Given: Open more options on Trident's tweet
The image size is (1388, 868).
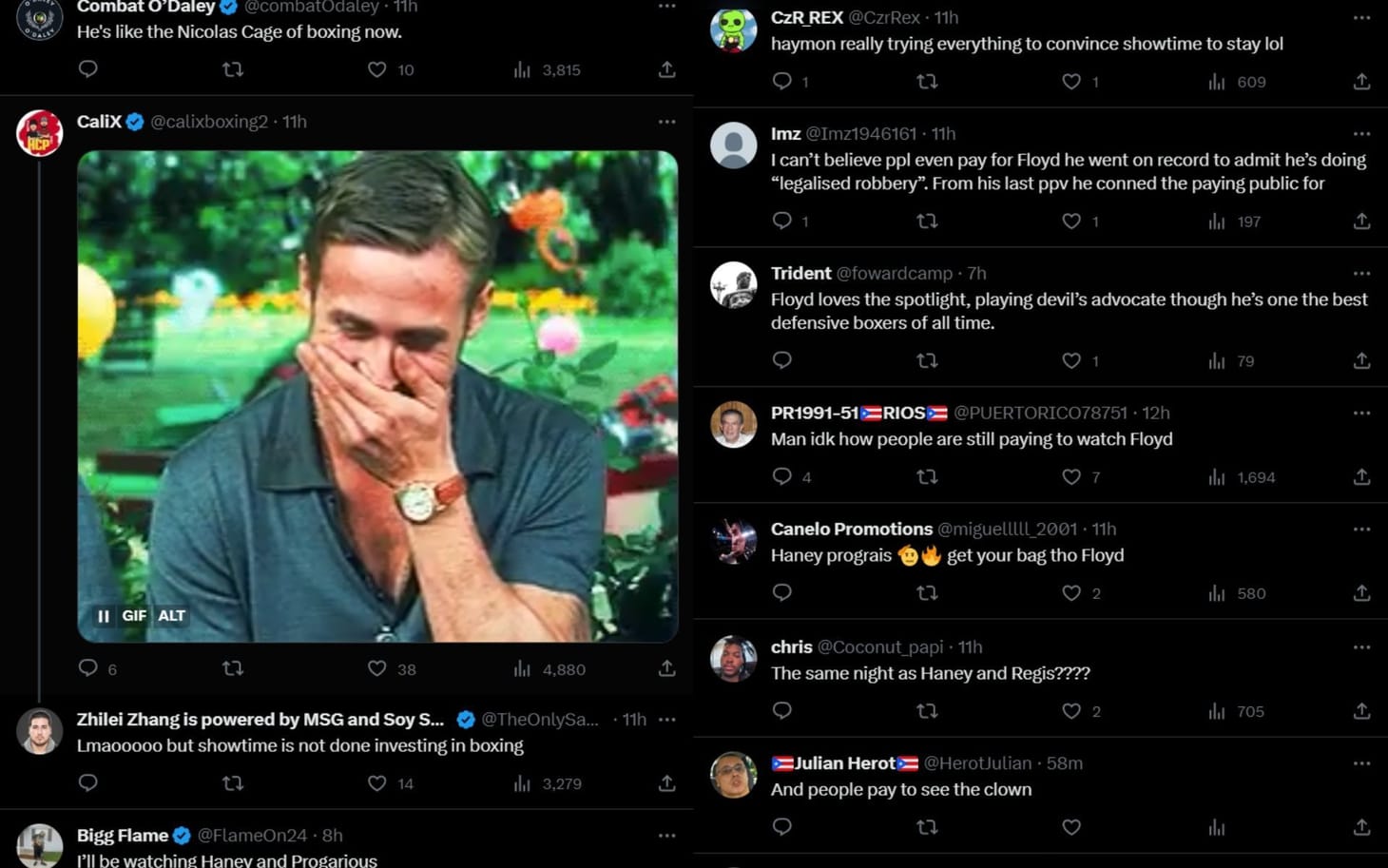Looking at the screenshot, I should point(1361,274).
